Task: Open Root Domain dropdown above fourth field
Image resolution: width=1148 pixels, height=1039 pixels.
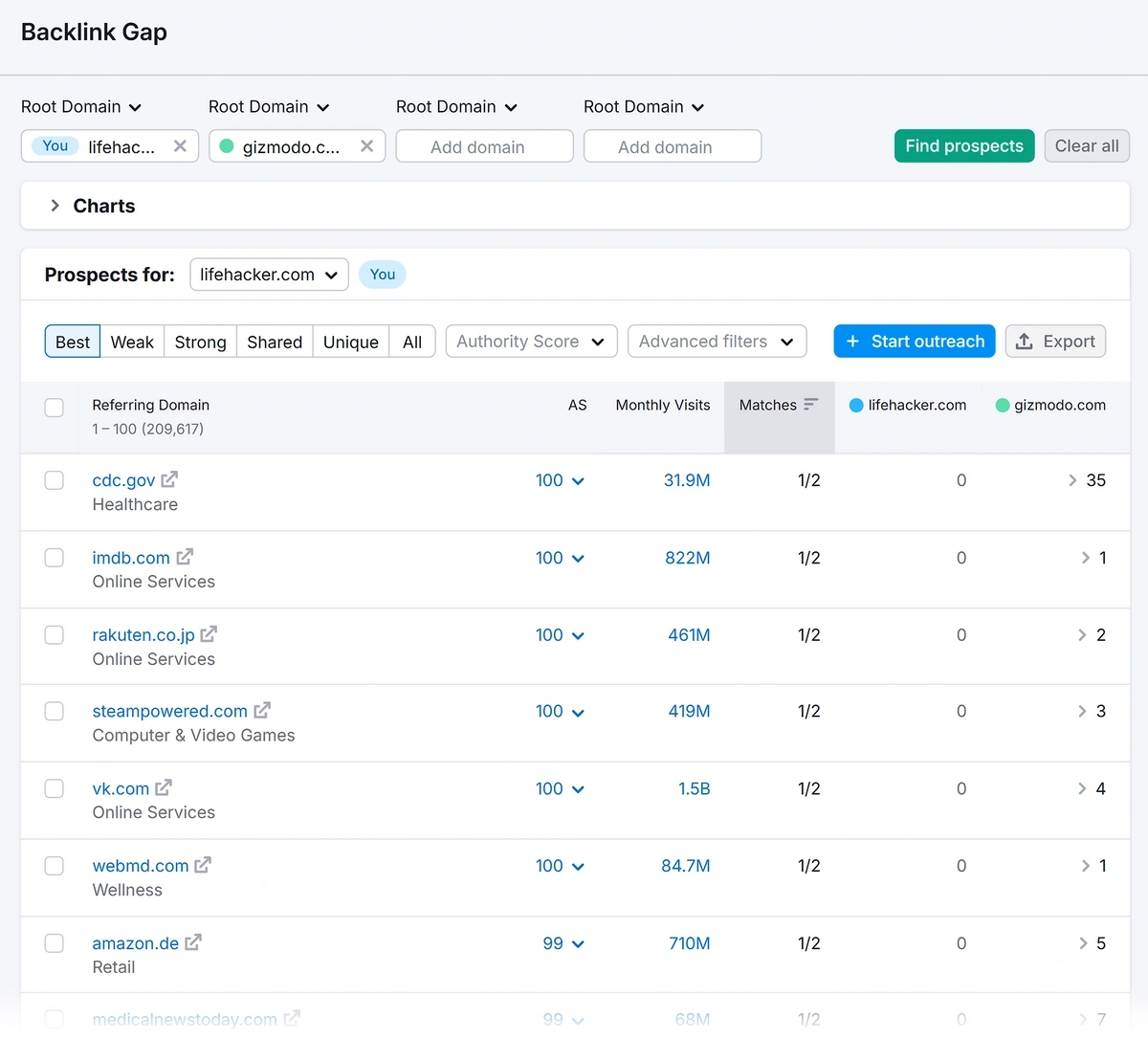Action: [644, 106]
